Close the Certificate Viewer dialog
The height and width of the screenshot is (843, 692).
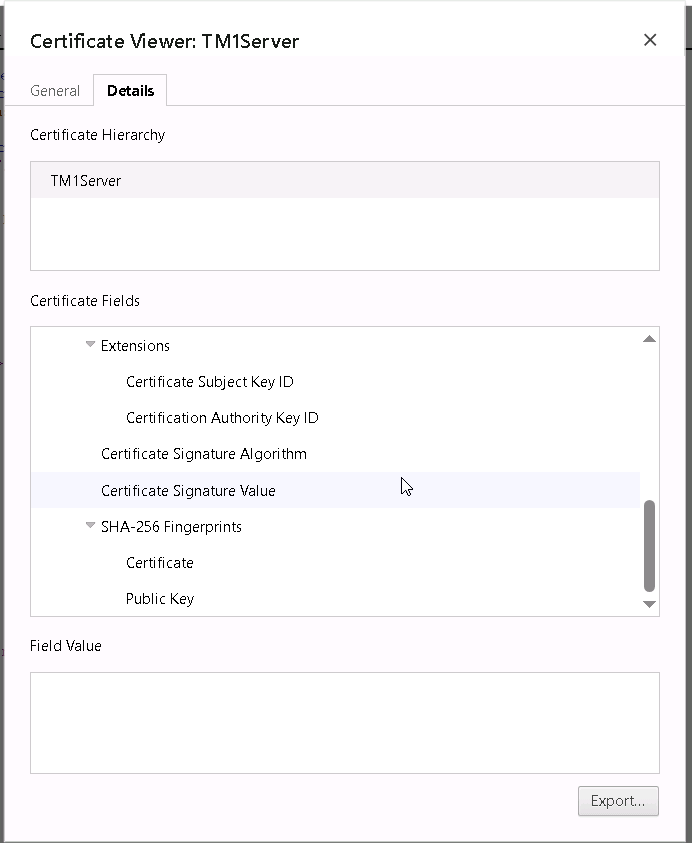pyautogui.click(x=650, y=40)
